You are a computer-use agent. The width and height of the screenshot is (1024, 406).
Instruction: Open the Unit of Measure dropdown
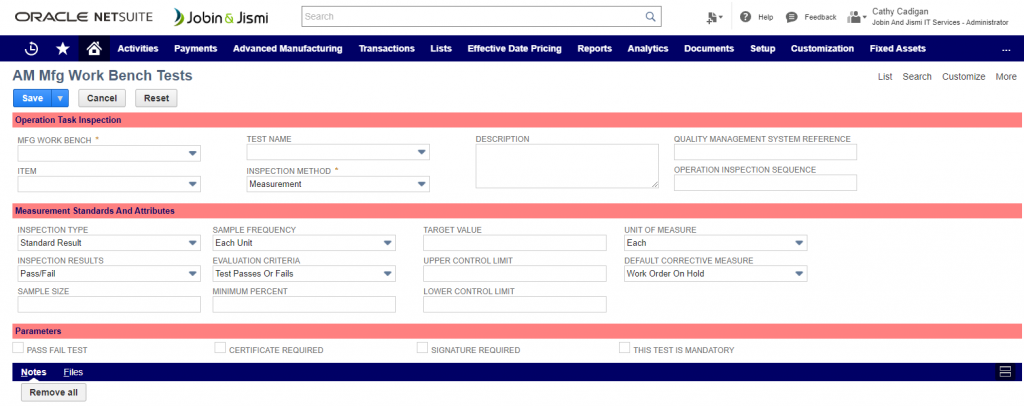[799, 243]
